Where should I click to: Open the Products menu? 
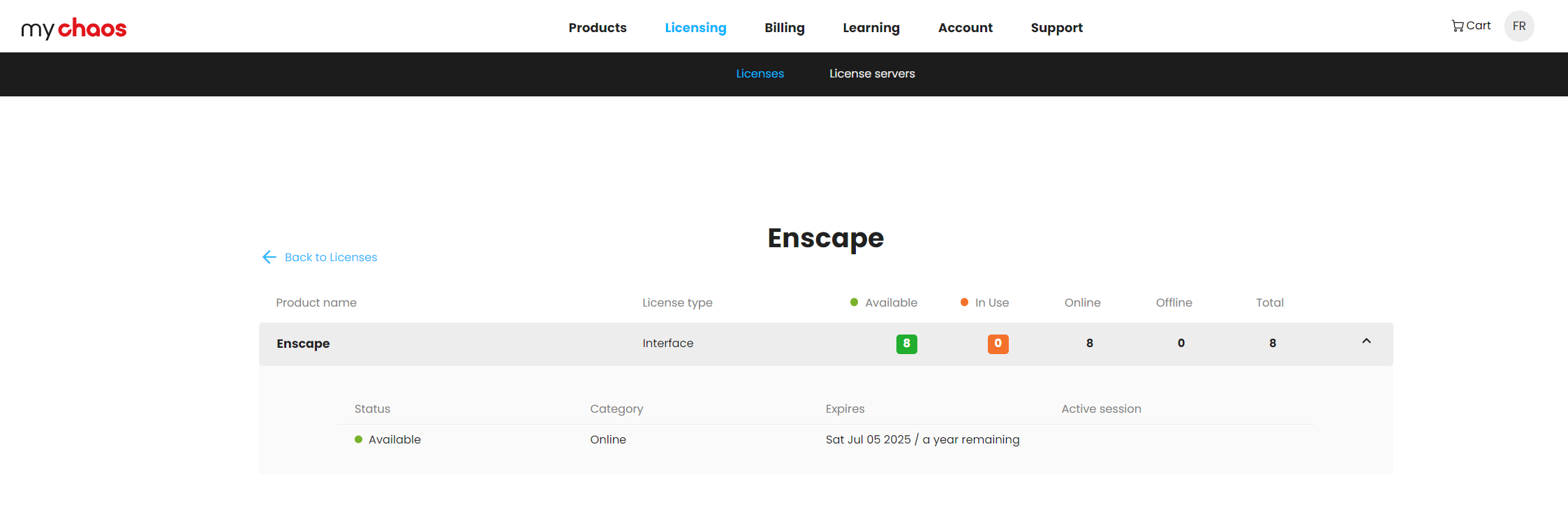598,28
